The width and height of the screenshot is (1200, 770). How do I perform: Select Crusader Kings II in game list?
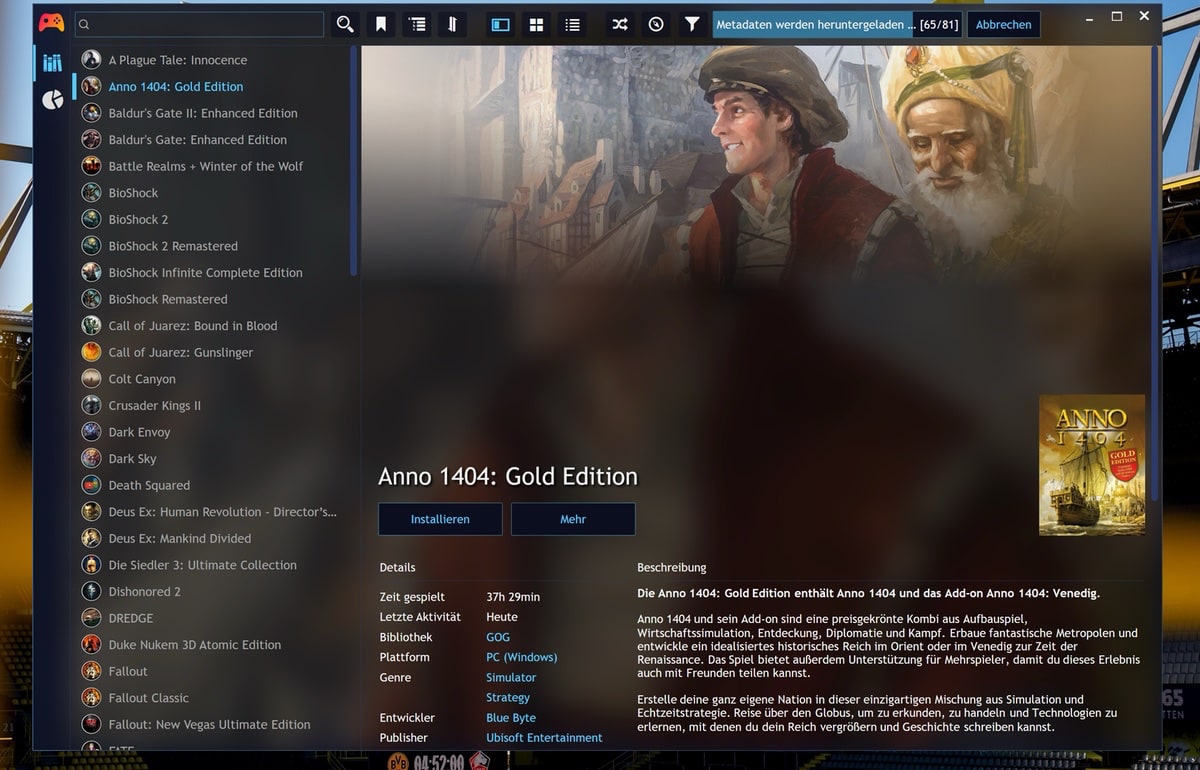coord(155,406)
